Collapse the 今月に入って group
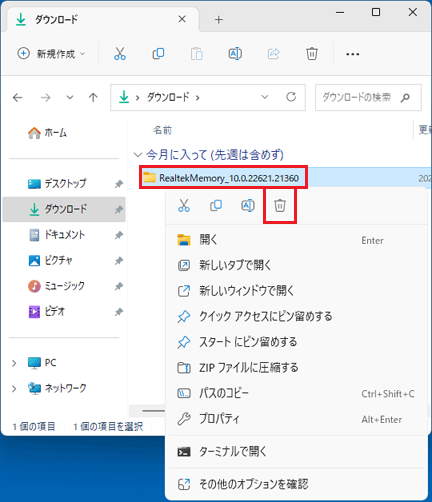Screen dimensions: 432x502 pos(138,155)
